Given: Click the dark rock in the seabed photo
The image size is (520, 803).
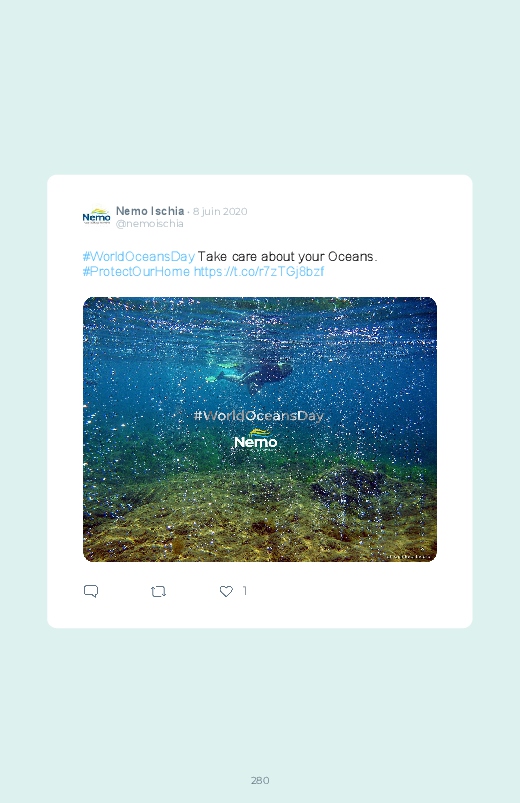Looking at the screenshot, I should click(348, 487).
